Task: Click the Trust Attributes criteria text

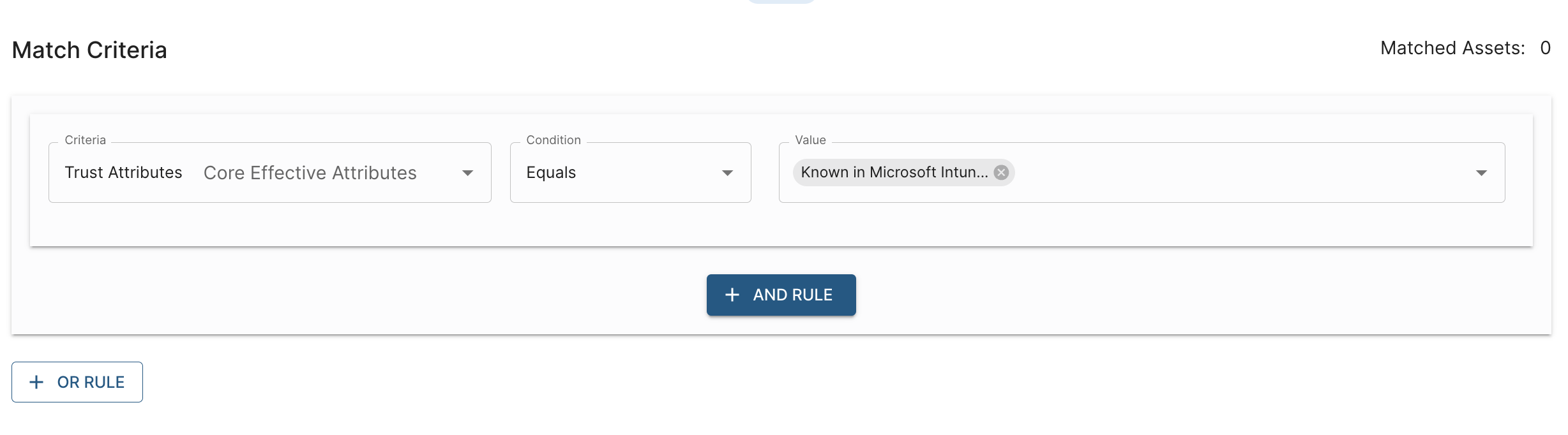Action: 123,172
